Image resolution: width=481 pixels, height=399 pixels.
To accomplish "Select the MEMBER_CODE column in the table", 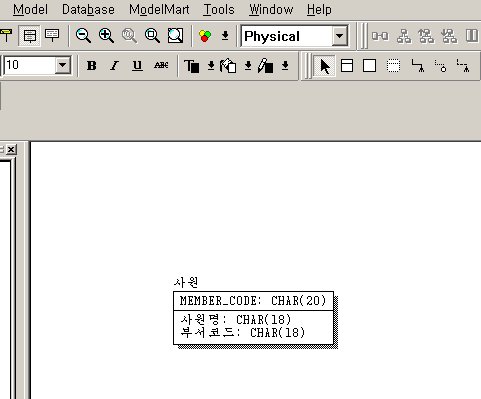I will click(253, 301).
